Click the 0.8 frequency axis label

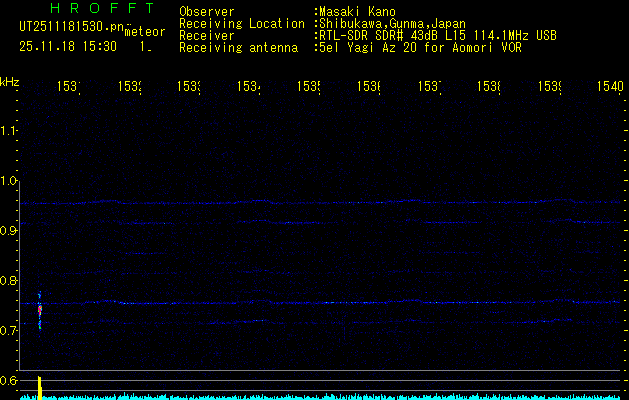[9, 281]
